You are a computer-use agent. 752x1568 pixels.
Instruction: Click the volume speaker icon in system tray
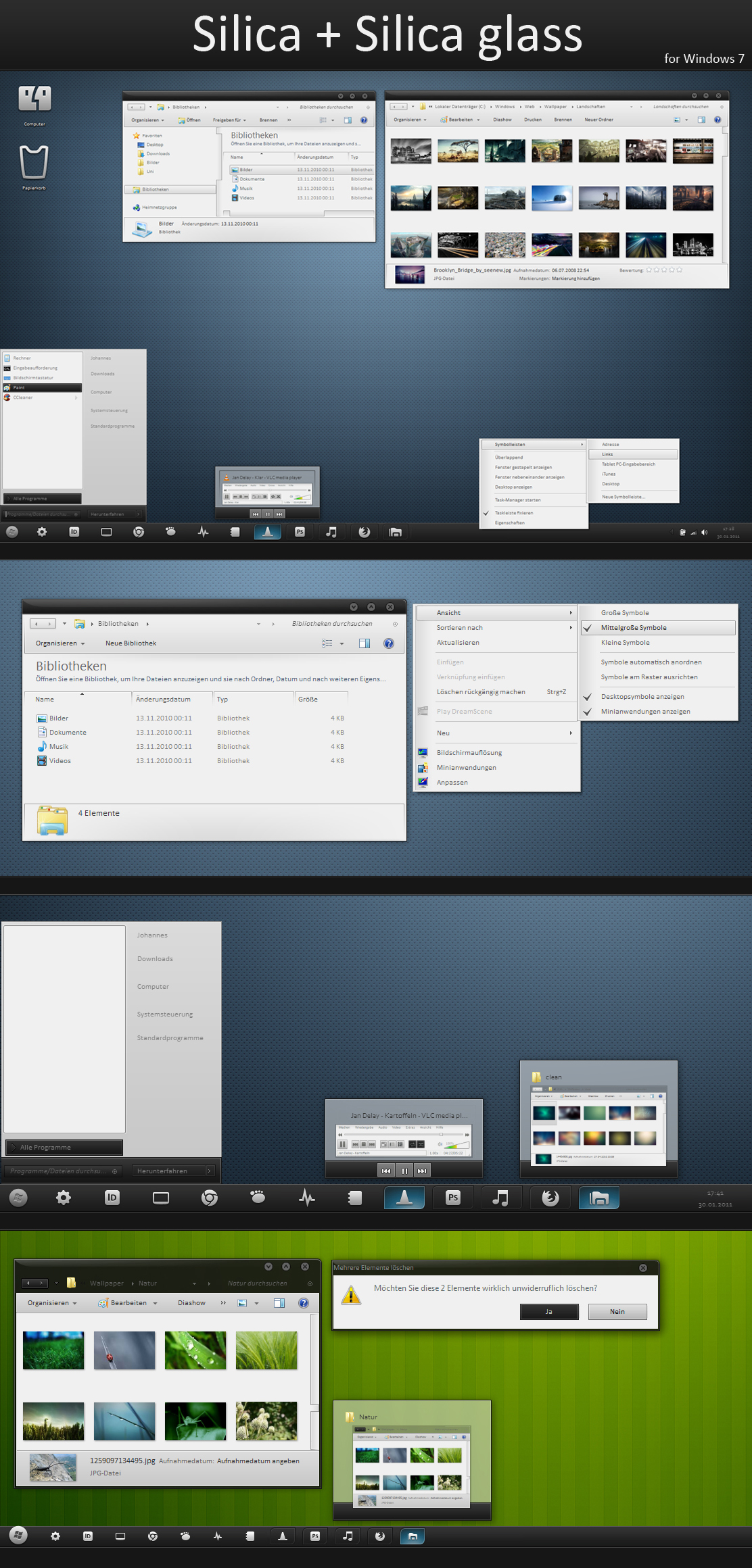(x=704, y=532)
